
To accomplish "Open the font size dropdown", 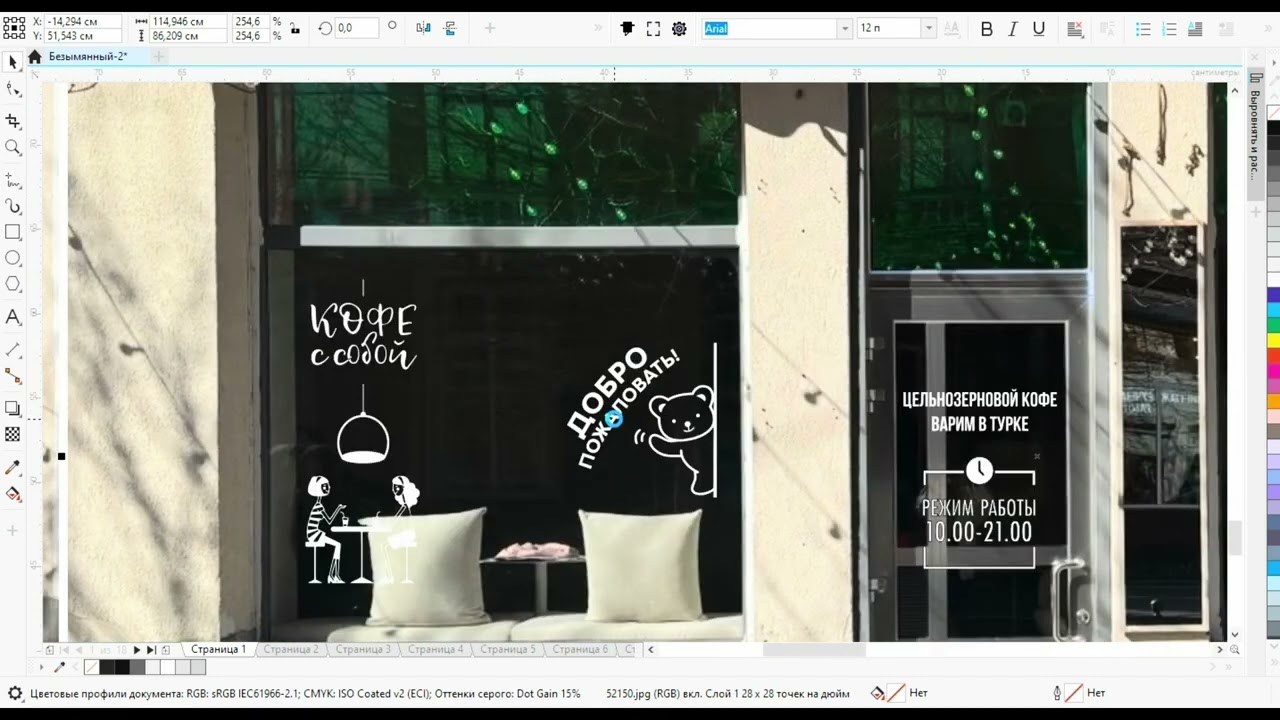I will (929, 29).
